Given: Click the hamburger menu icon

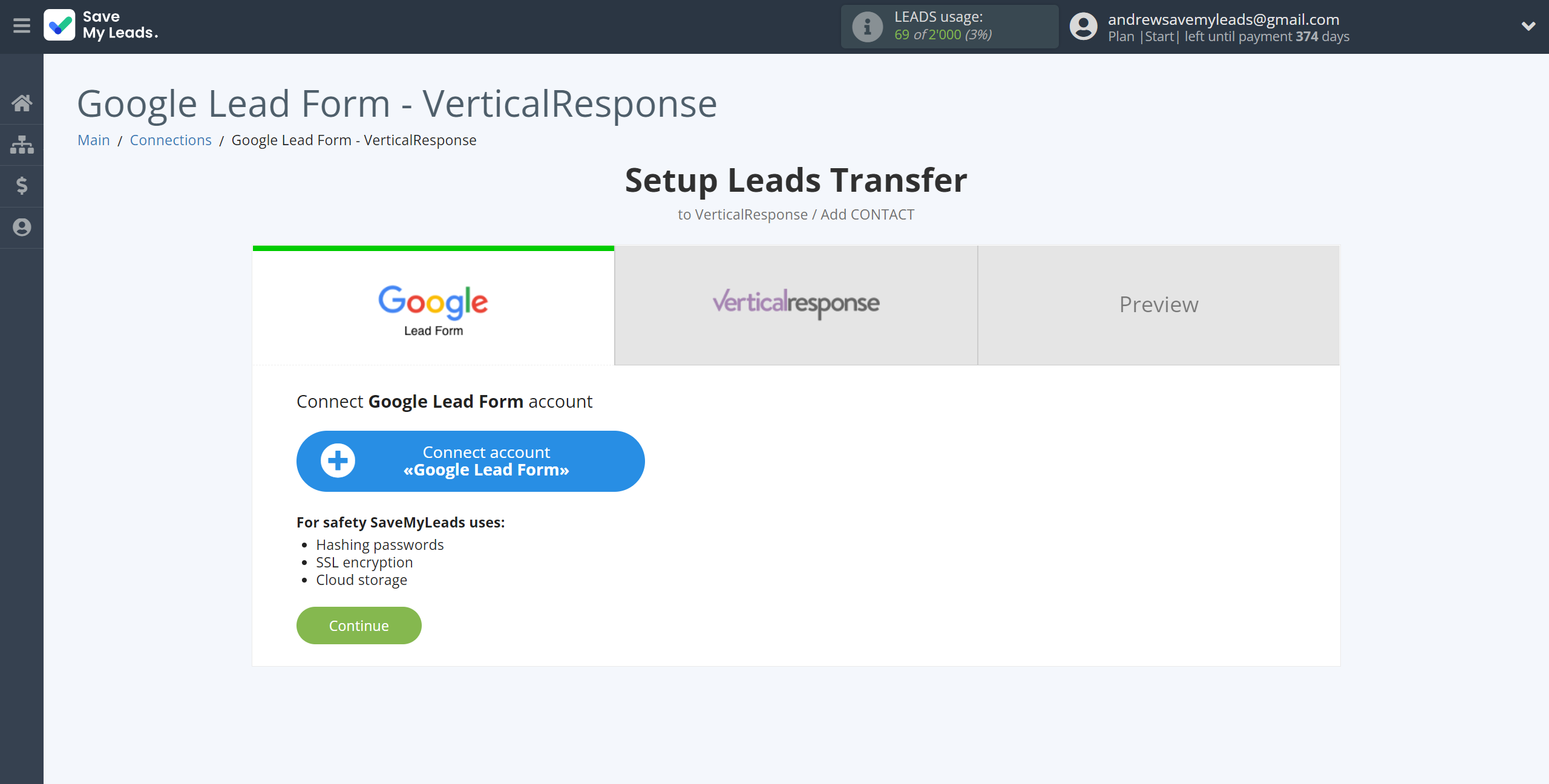Looking at the screenshot, I should [21, 26].
